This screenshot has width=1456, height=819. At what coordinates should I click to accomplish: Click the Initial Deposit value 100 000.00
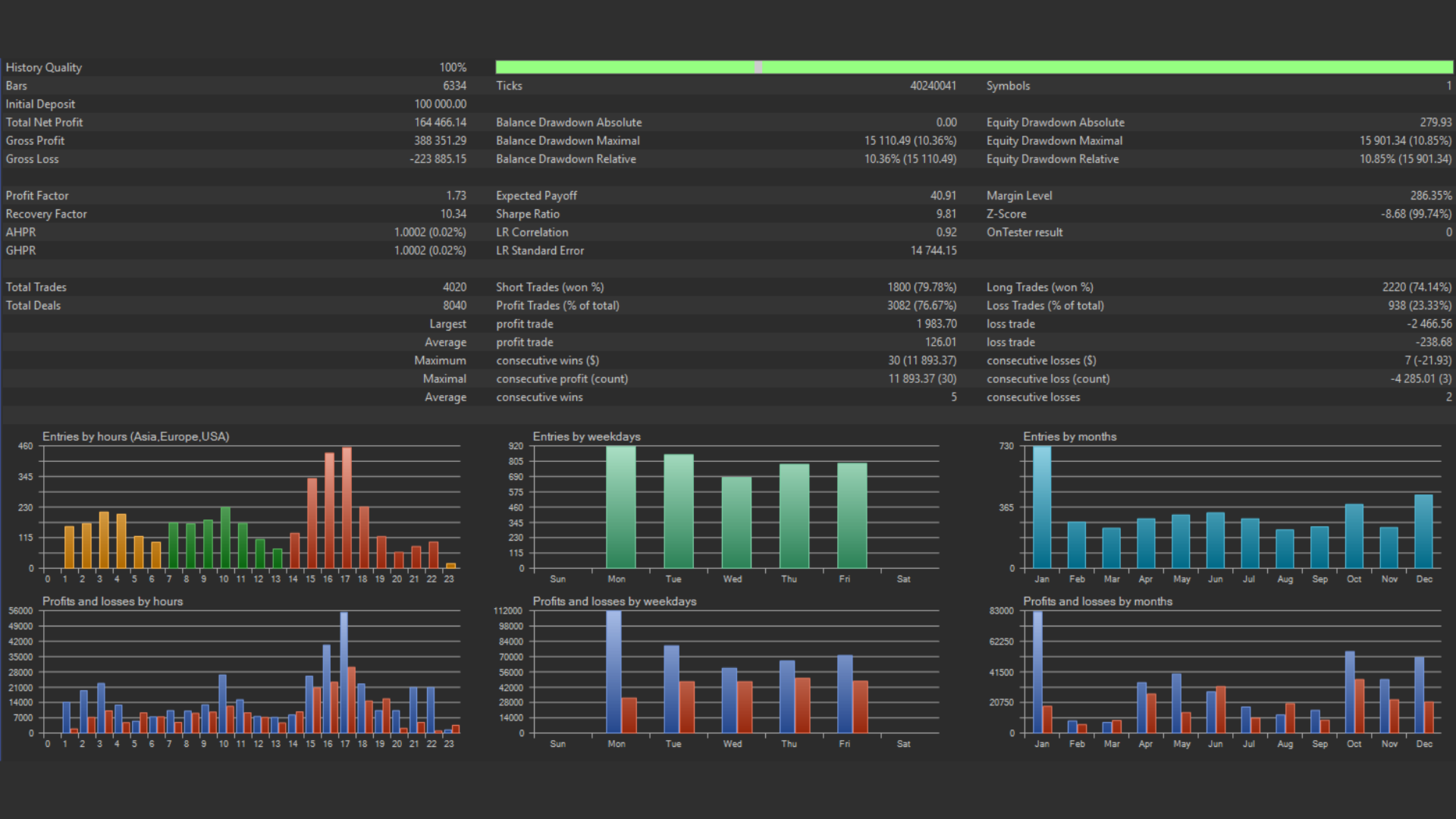440,104
